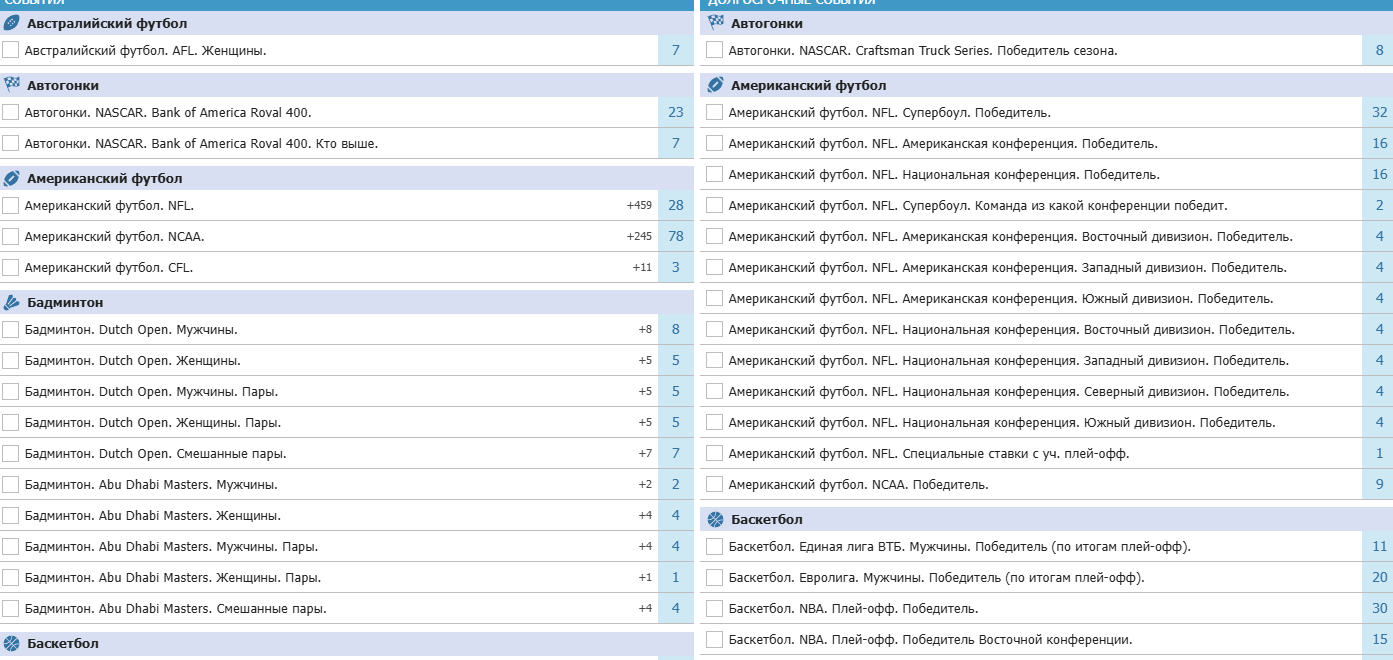
Task: Click the shuttlecock icon beside Бадминтон
Action: click(x=12, y=302)
